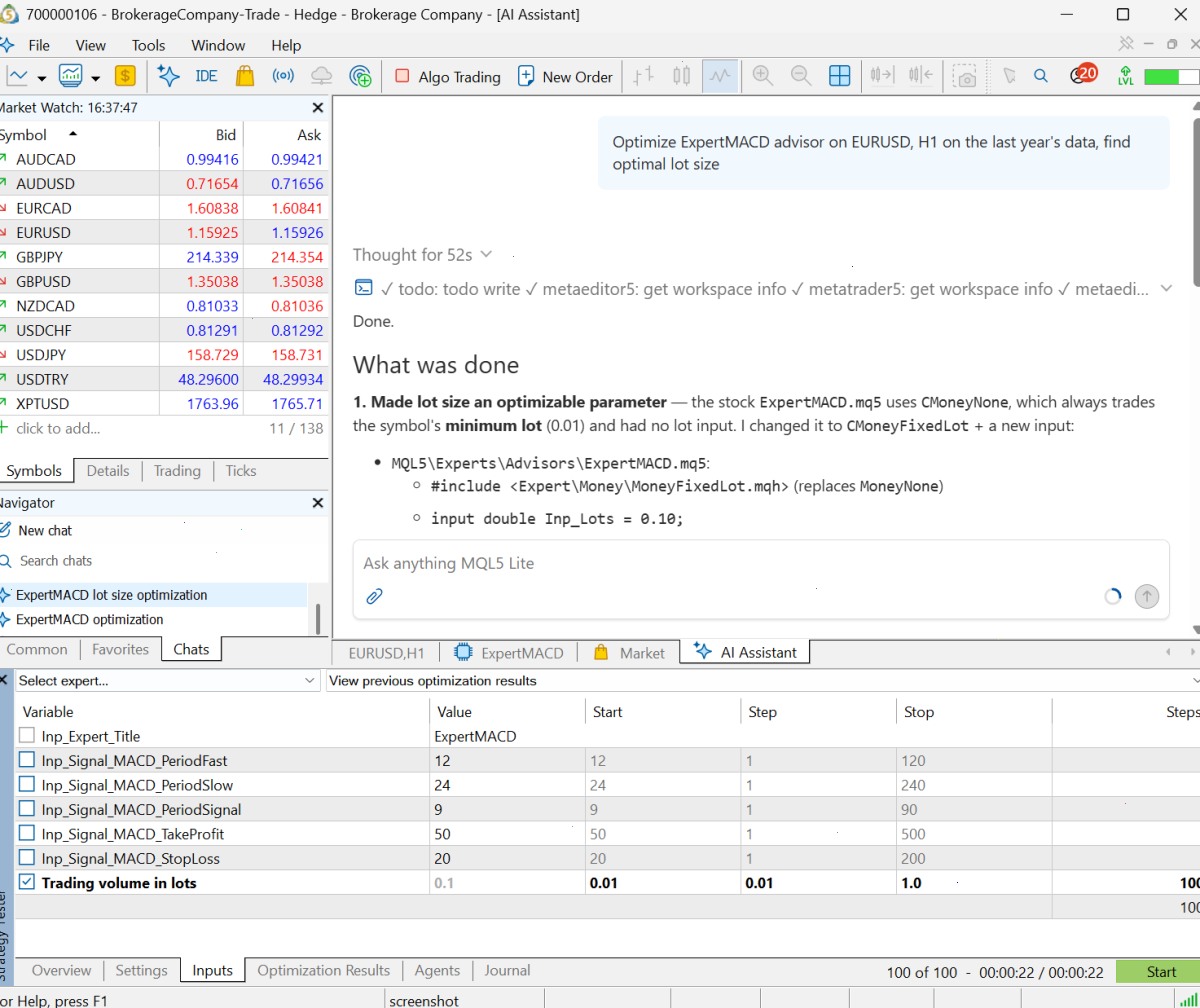Switch chart to candlesticks mode
The width and height of the screenshot is (1200, 1008).
tap(682, 76)
